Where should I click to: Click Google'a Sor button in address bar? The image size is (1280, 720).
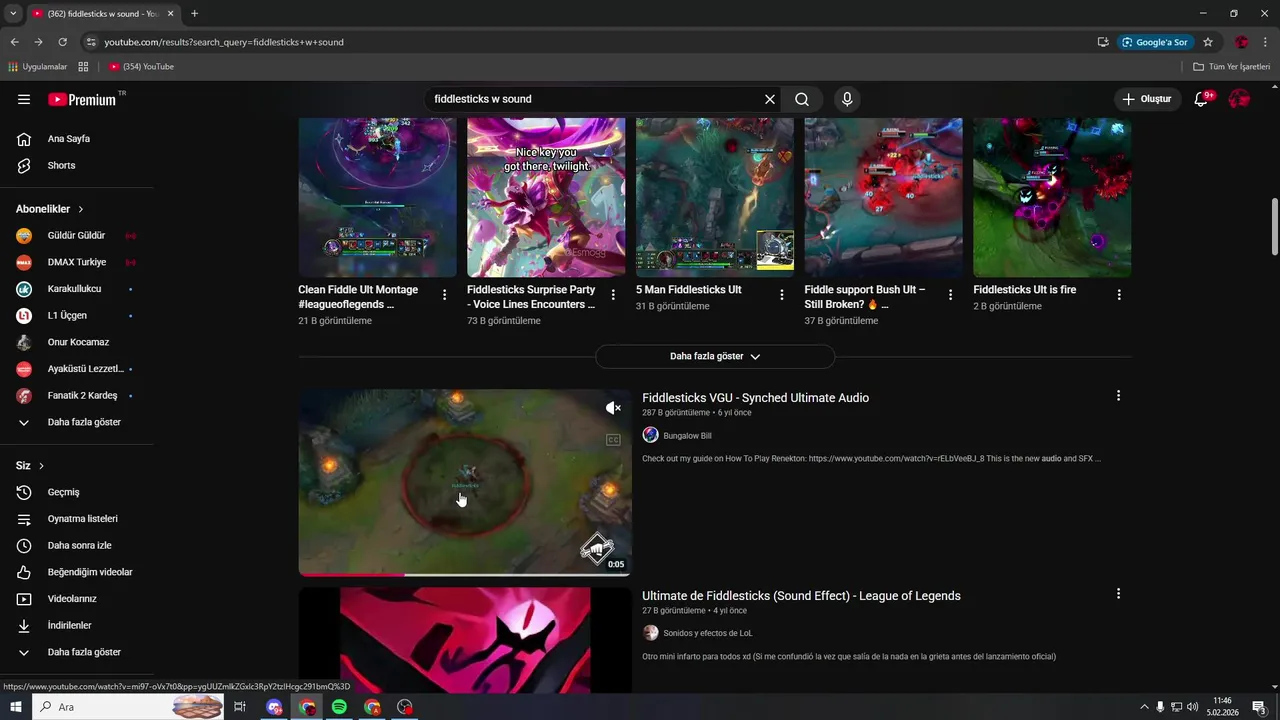click(x=1155, y=42)
